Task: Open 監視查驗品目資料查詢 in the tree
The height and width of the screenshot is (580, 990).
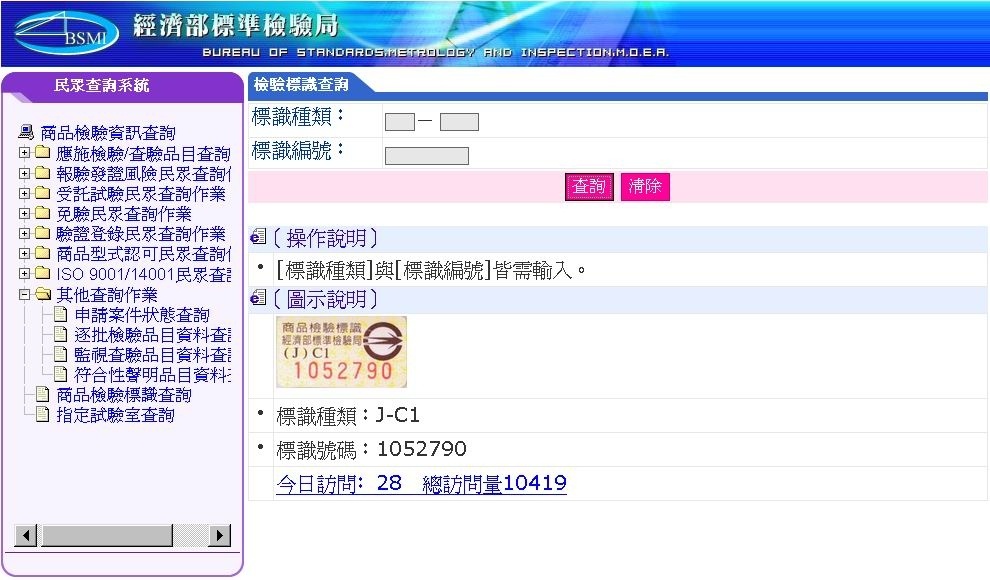Action: [x=152, y=355]
